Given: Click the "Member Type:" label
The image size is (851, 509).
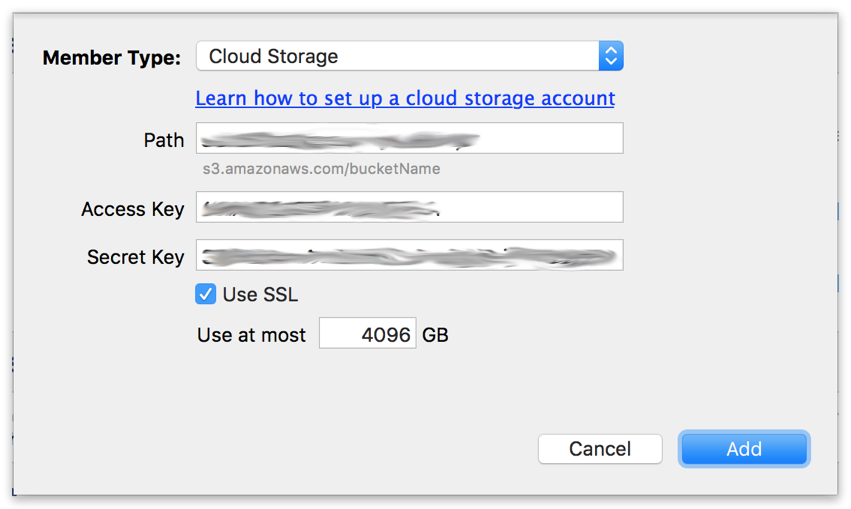Looking at the screenshot, I should [x=112, y=58].
